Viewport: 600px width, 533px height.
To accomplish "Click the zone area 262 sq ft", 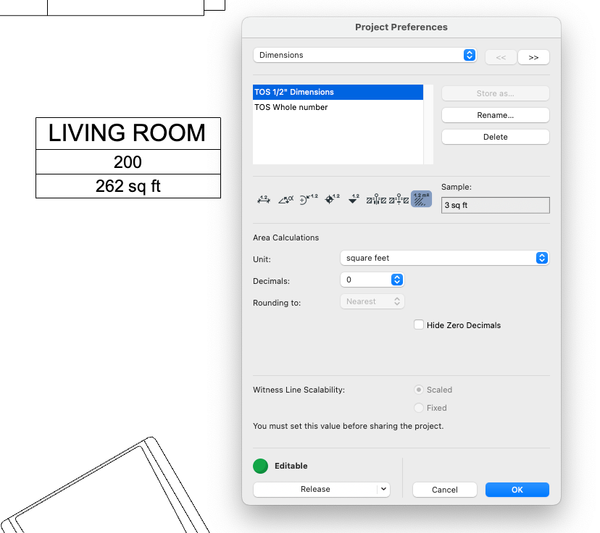I will (128, 186).
